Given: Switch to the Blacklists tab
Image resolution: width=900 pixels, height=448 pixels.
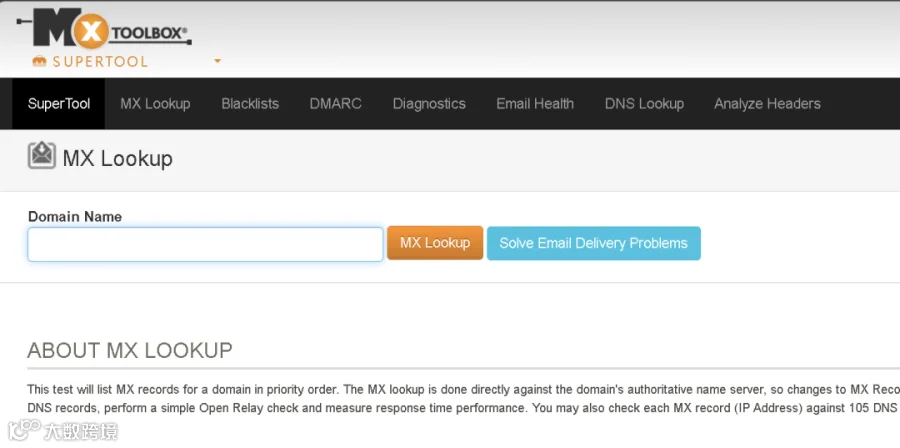Looking at the screenshot, I should 250,104.
